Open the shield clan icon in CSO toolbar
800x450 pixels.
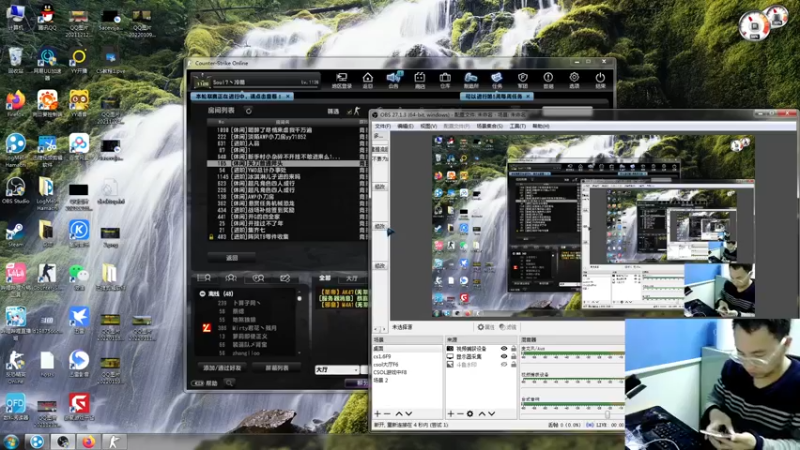click(x=522, y=80)
